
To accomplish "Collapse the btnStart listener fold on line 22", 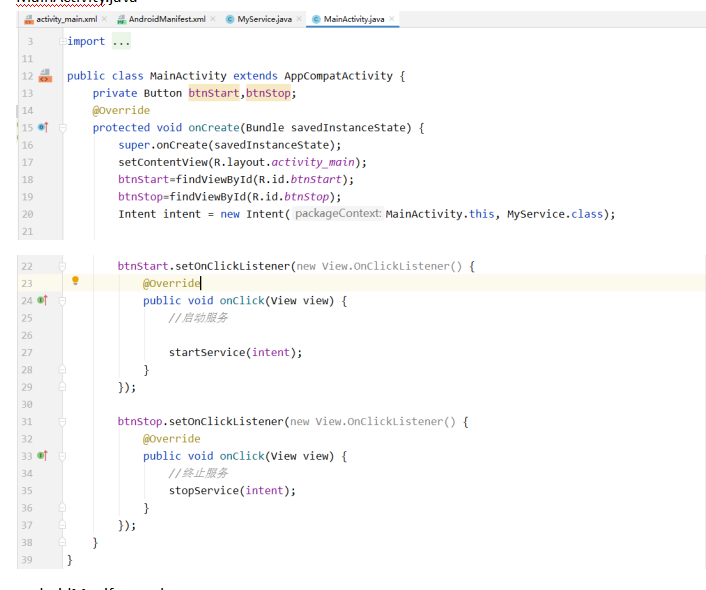I will pyautogui.click(x=63, y=266).
